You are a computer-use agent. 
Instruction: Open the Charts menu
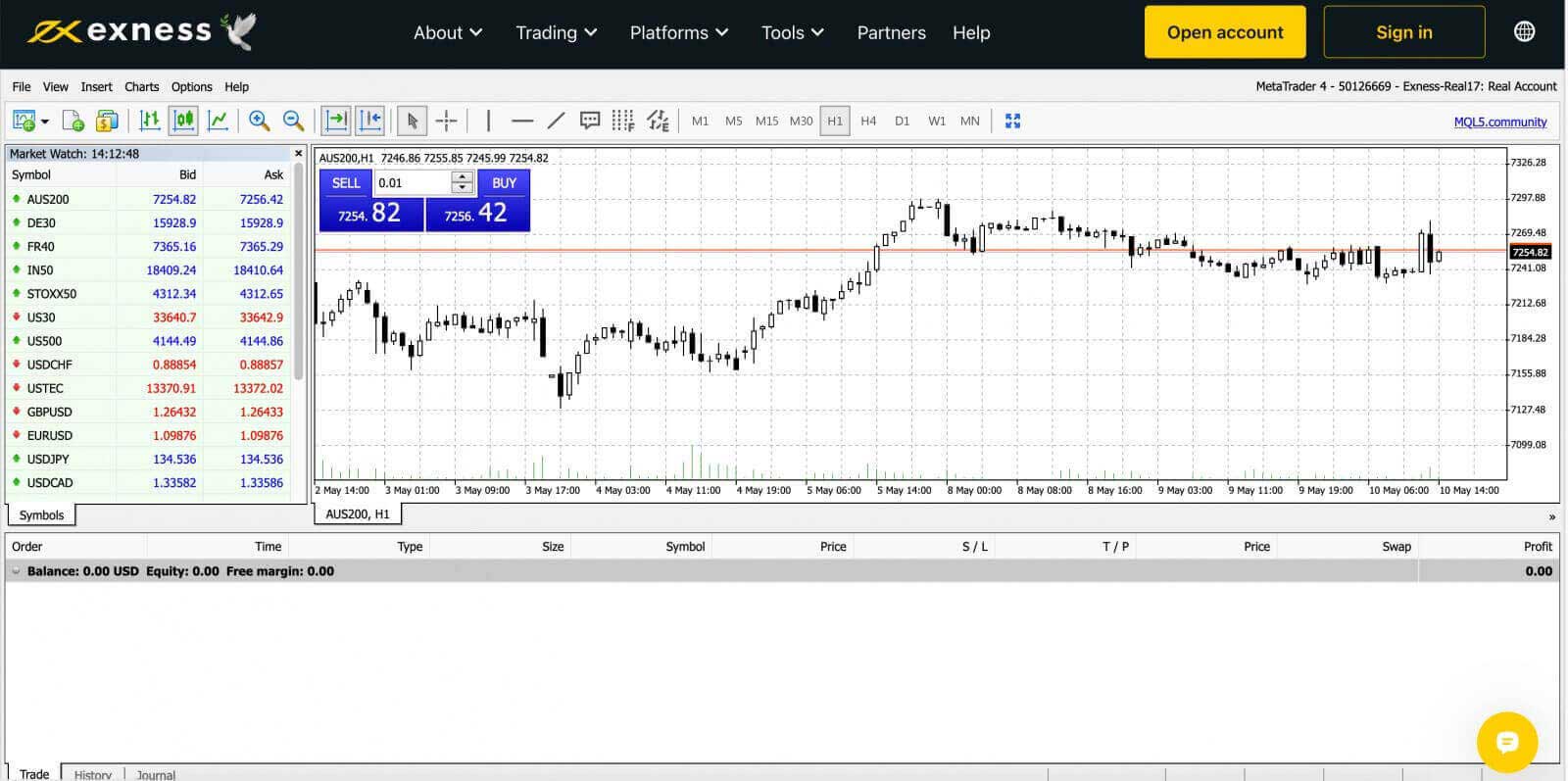(141, 86)
